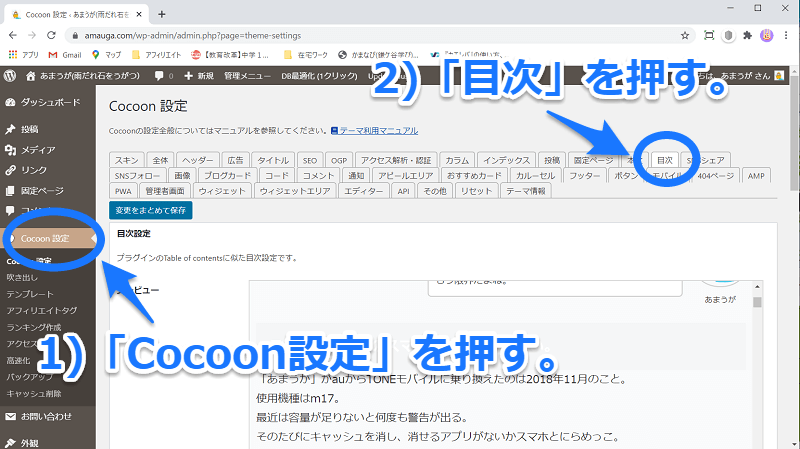Switch to the SEO settings tab
This screenshot has height=449, width=800.
[x=310, y=159]
